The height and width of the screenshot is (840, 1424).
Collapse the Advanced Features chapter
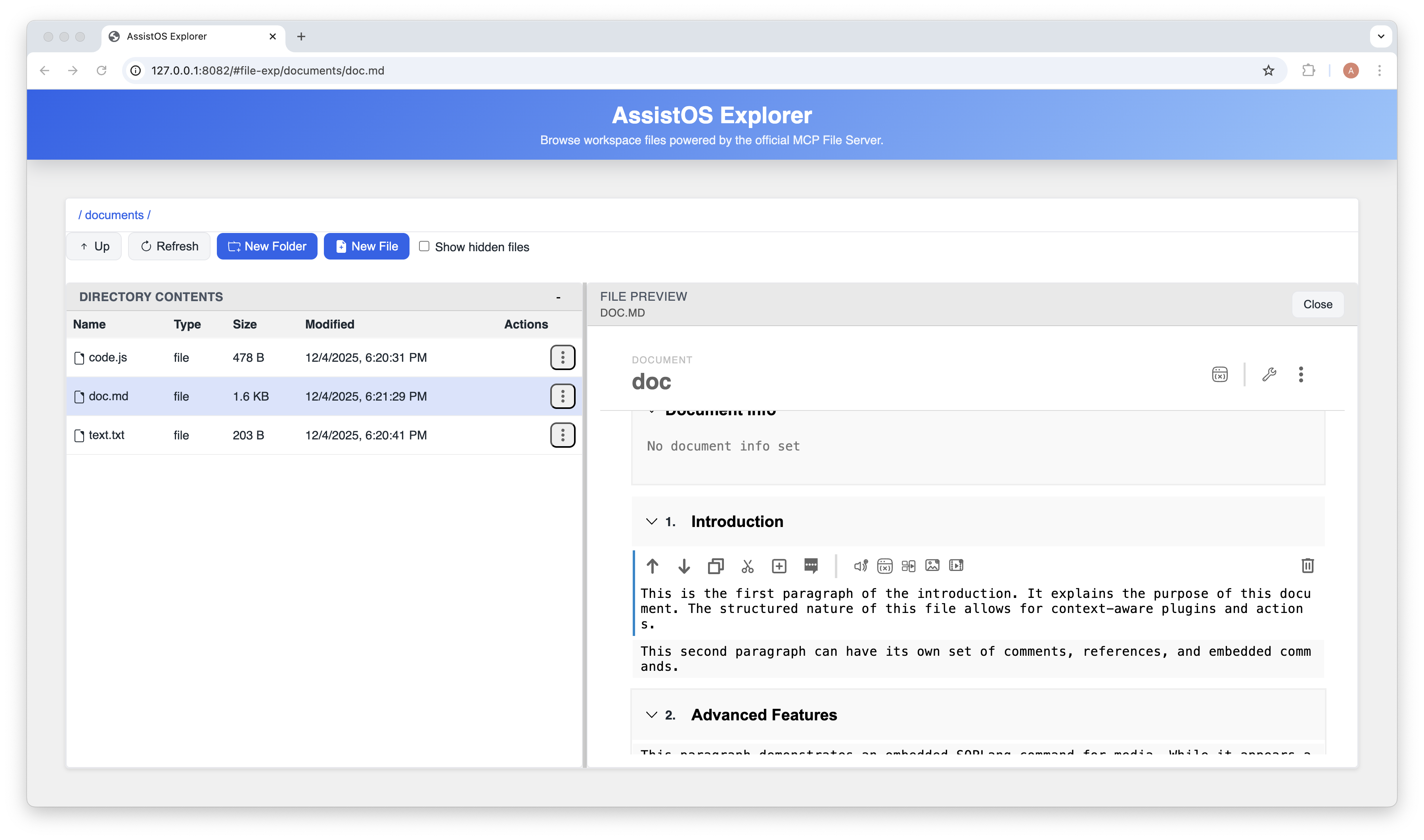652,715
